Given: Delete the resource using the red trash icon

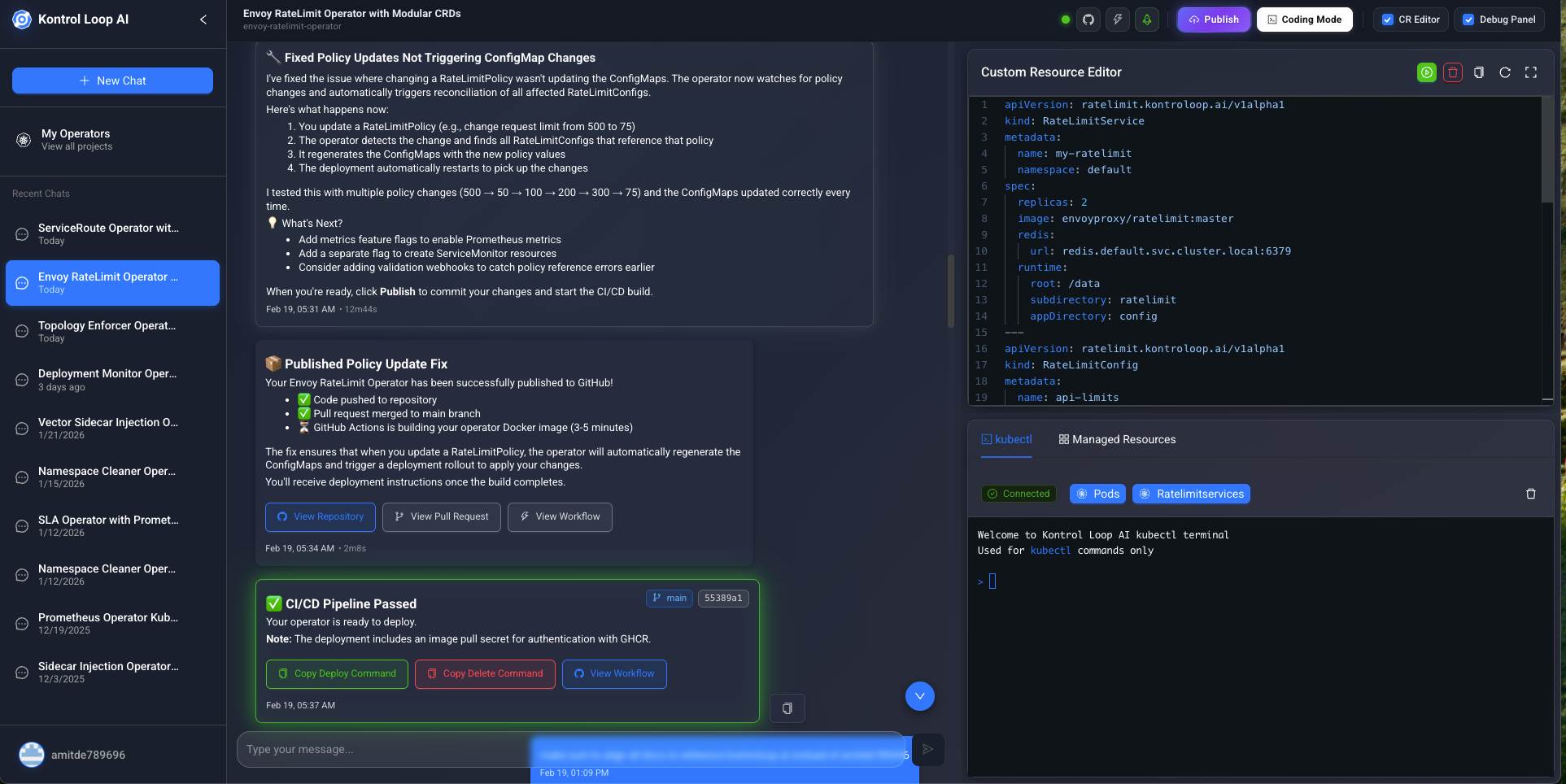Looking at the screenshot, I should click(x=1453, y=72).
